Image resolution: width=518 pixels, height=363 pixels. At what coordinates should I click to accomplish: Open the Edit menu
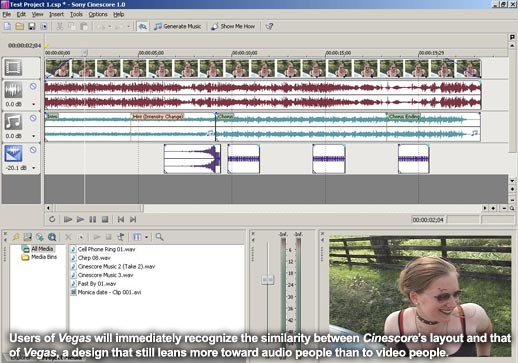tap(21, 14)
